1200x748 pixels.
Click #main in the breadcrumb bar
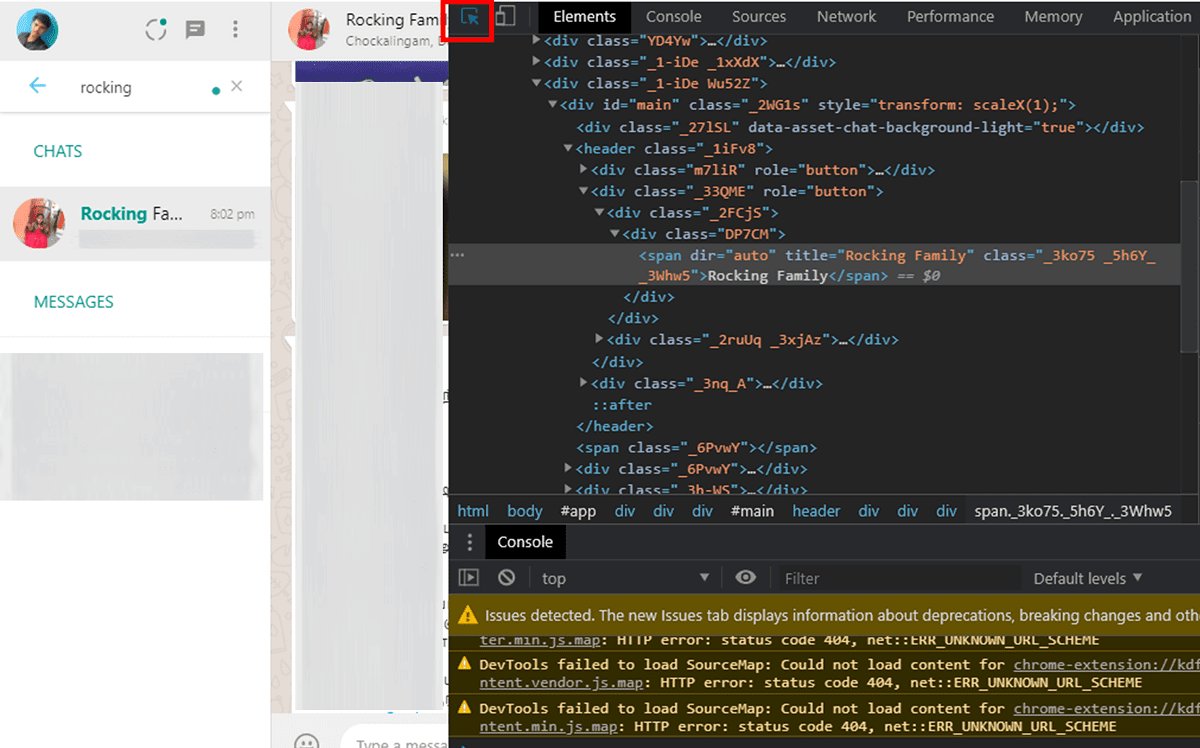(752, 511)
